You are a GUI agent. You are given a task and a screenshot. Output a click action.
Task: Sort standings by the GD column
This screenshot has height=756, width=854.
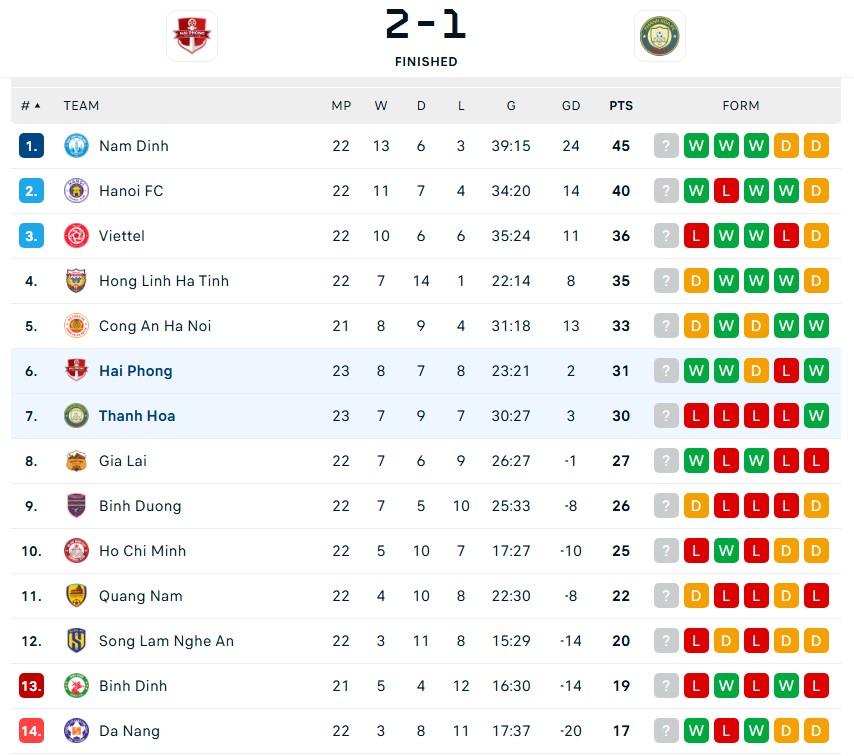[571, 106]
